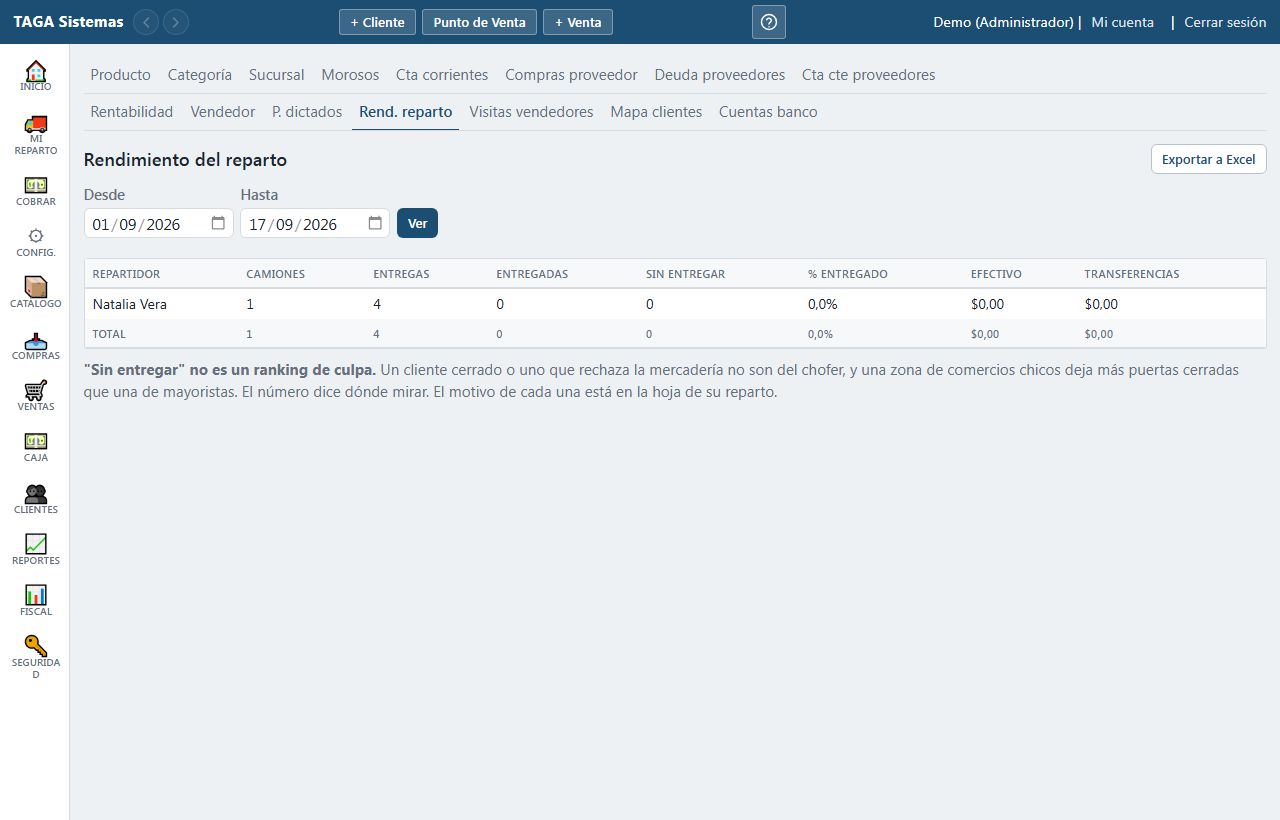
Task: Open the Cobrar sidebar icon
Action: click(x=35, y=185)
